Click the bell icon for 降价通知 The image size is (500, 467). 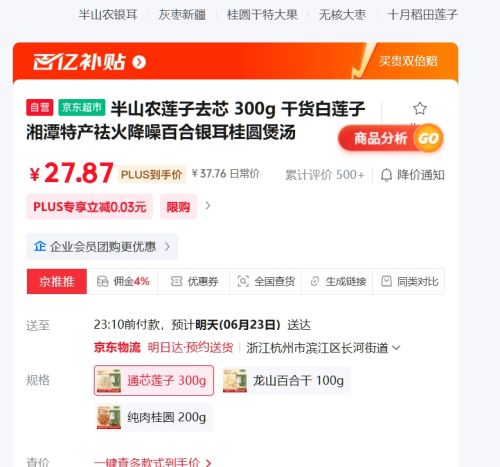click(x=386, y=175)
